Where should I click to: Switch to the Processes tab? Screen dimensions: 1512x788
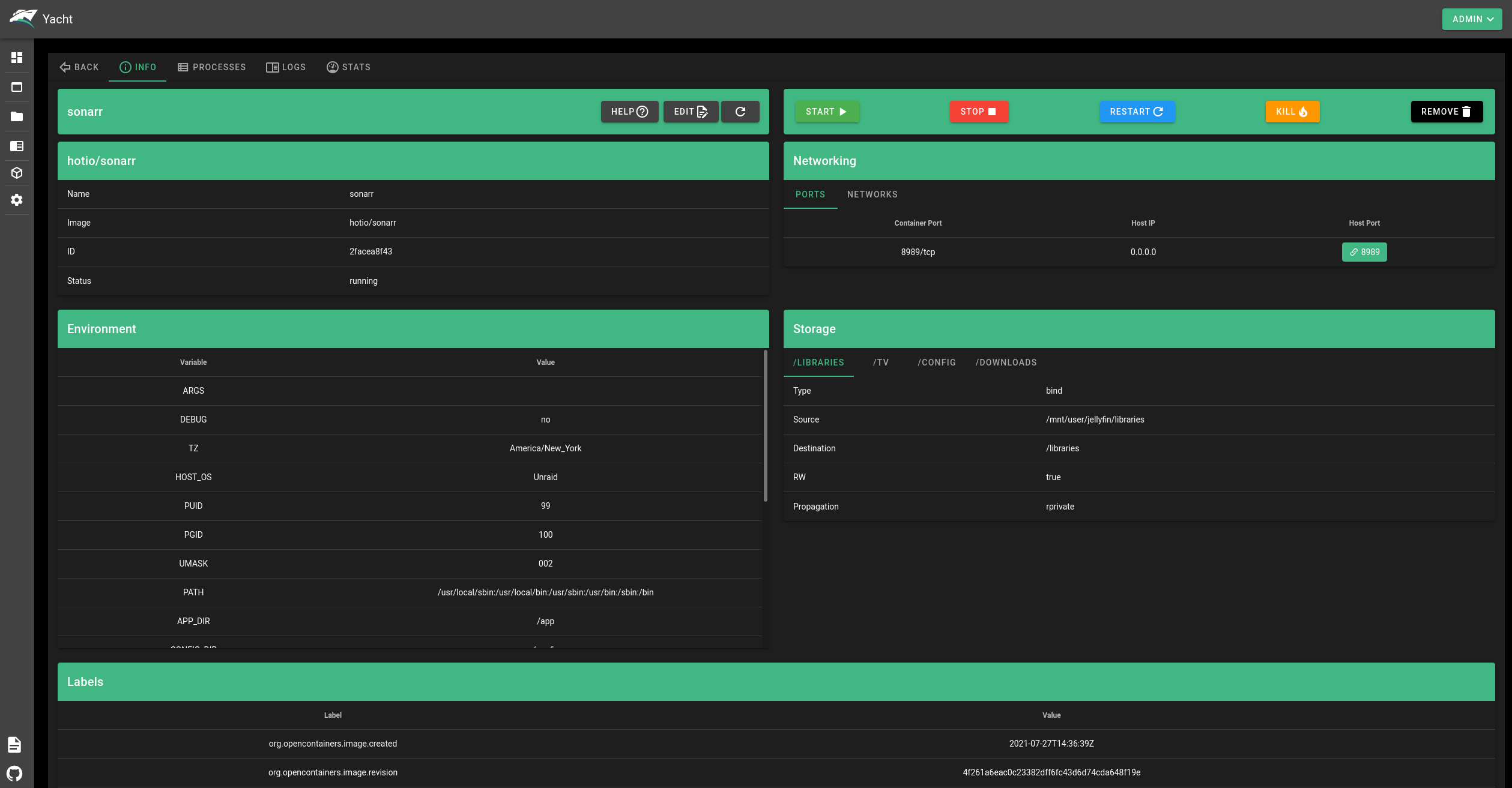click(212, 67)
